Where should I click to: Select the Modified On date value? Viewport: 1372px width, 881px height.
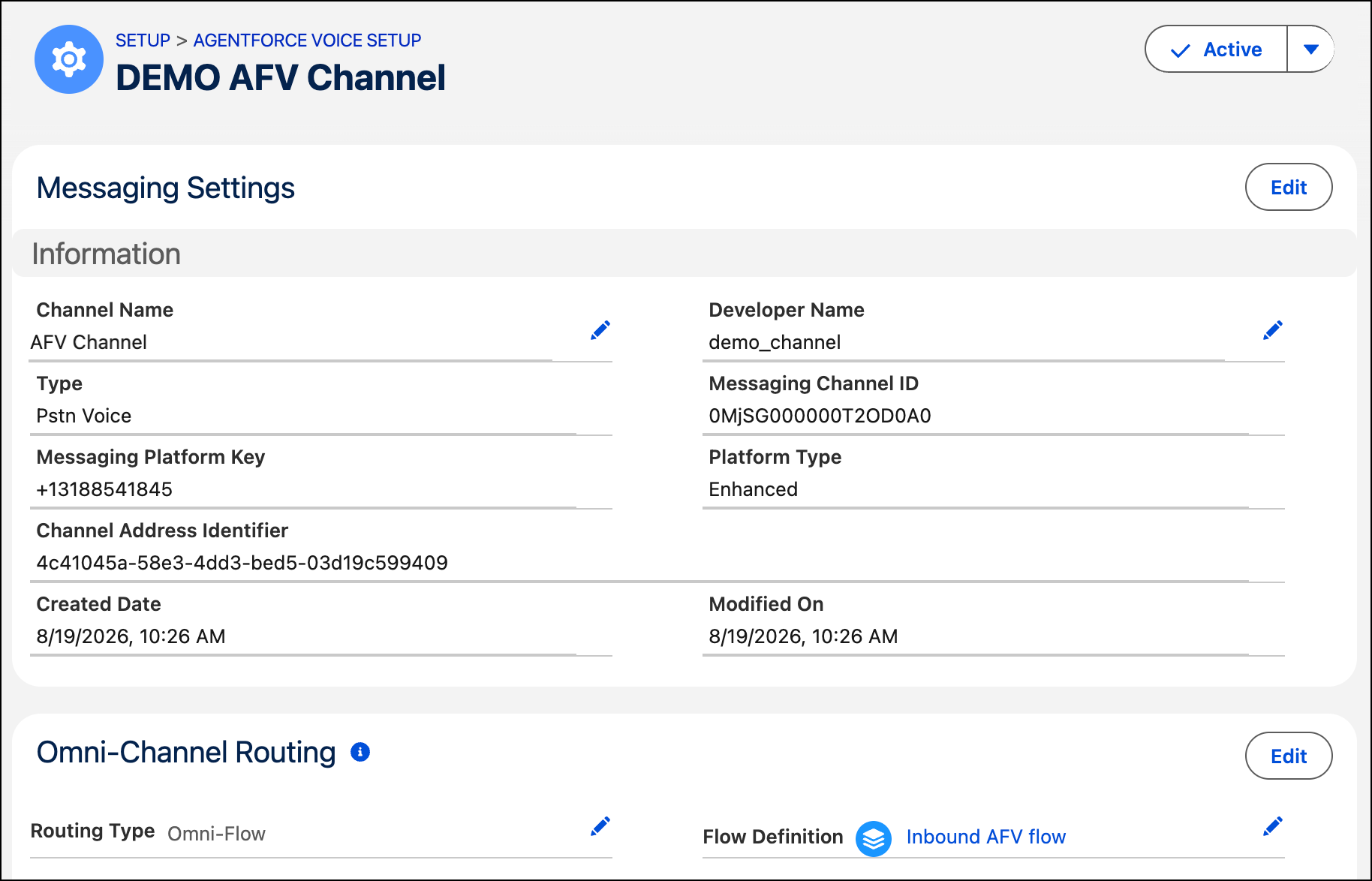[x=804, y=636]
